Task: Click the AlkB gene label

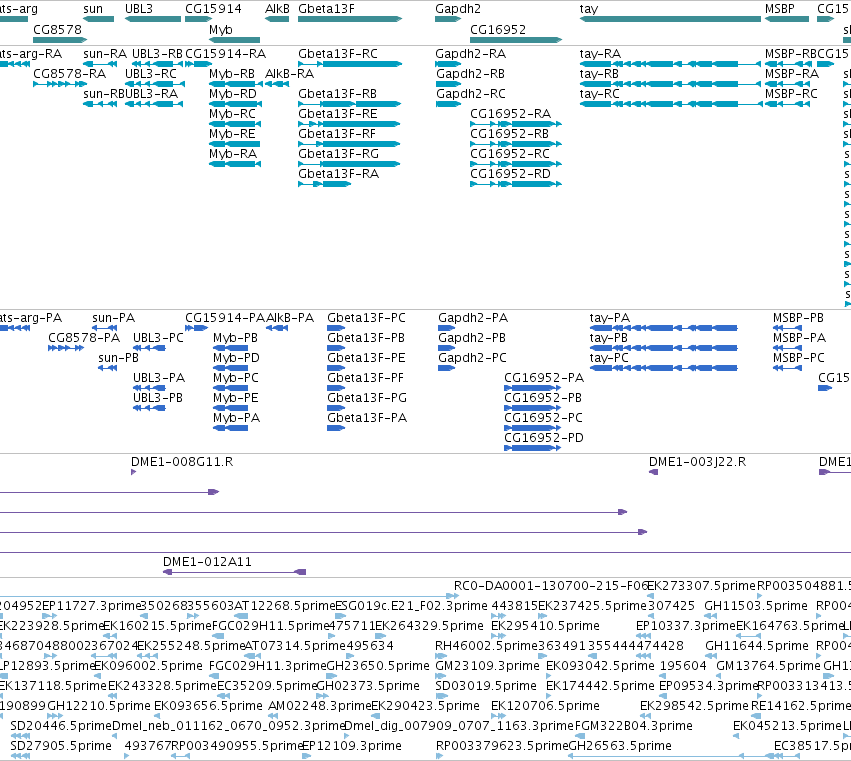Action: [x=277, y=9]
